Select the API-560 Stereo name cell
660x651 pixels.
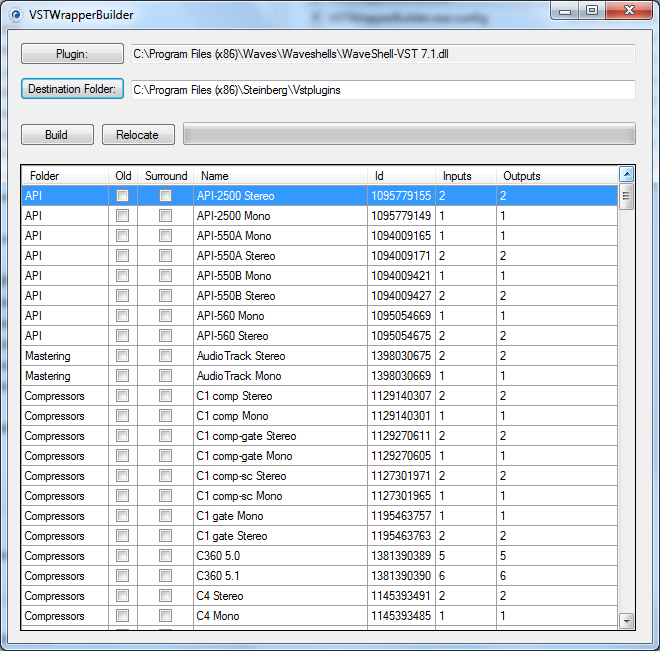(x=280, y=336)
